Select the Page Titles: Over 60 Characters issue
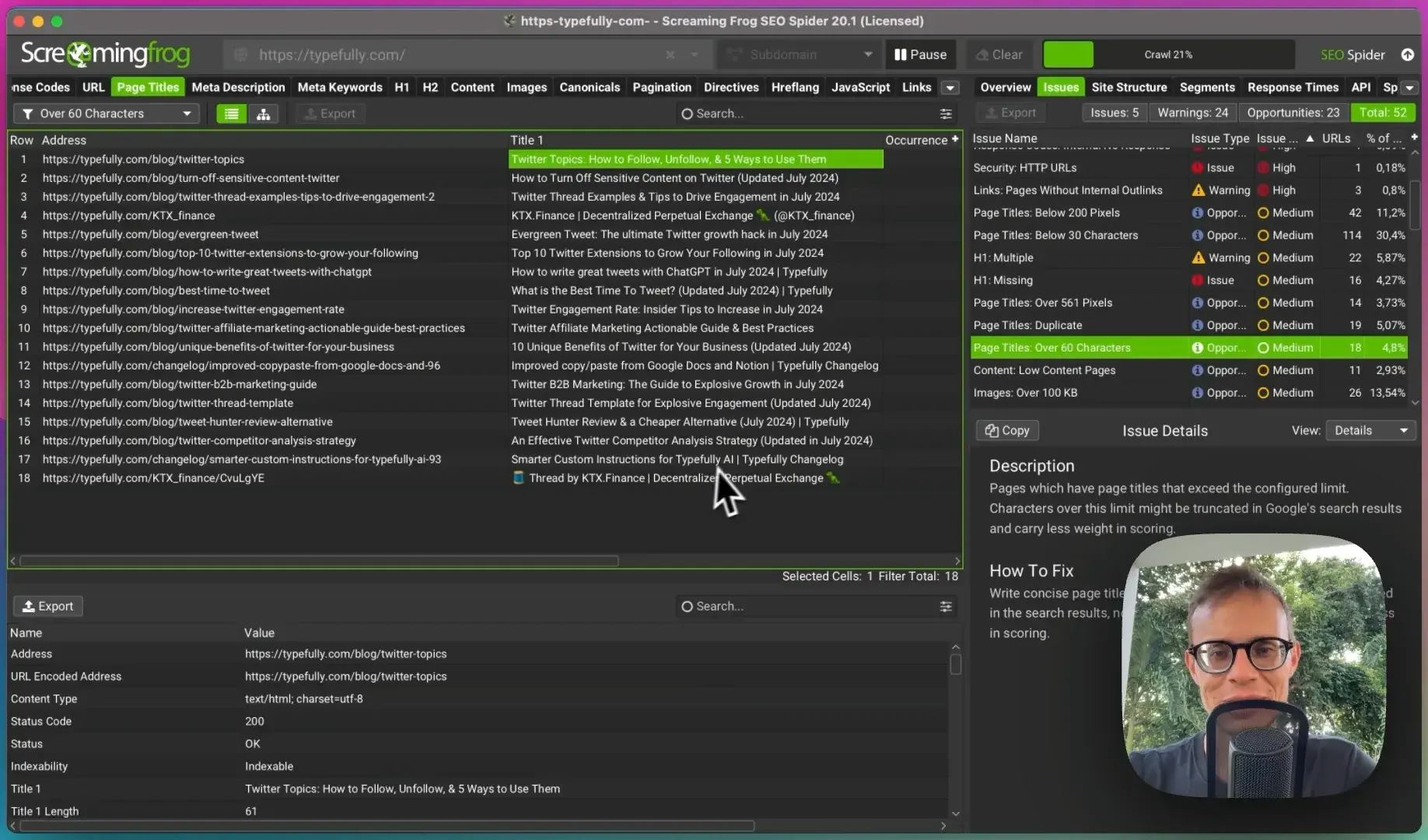 click(1189, 348)
